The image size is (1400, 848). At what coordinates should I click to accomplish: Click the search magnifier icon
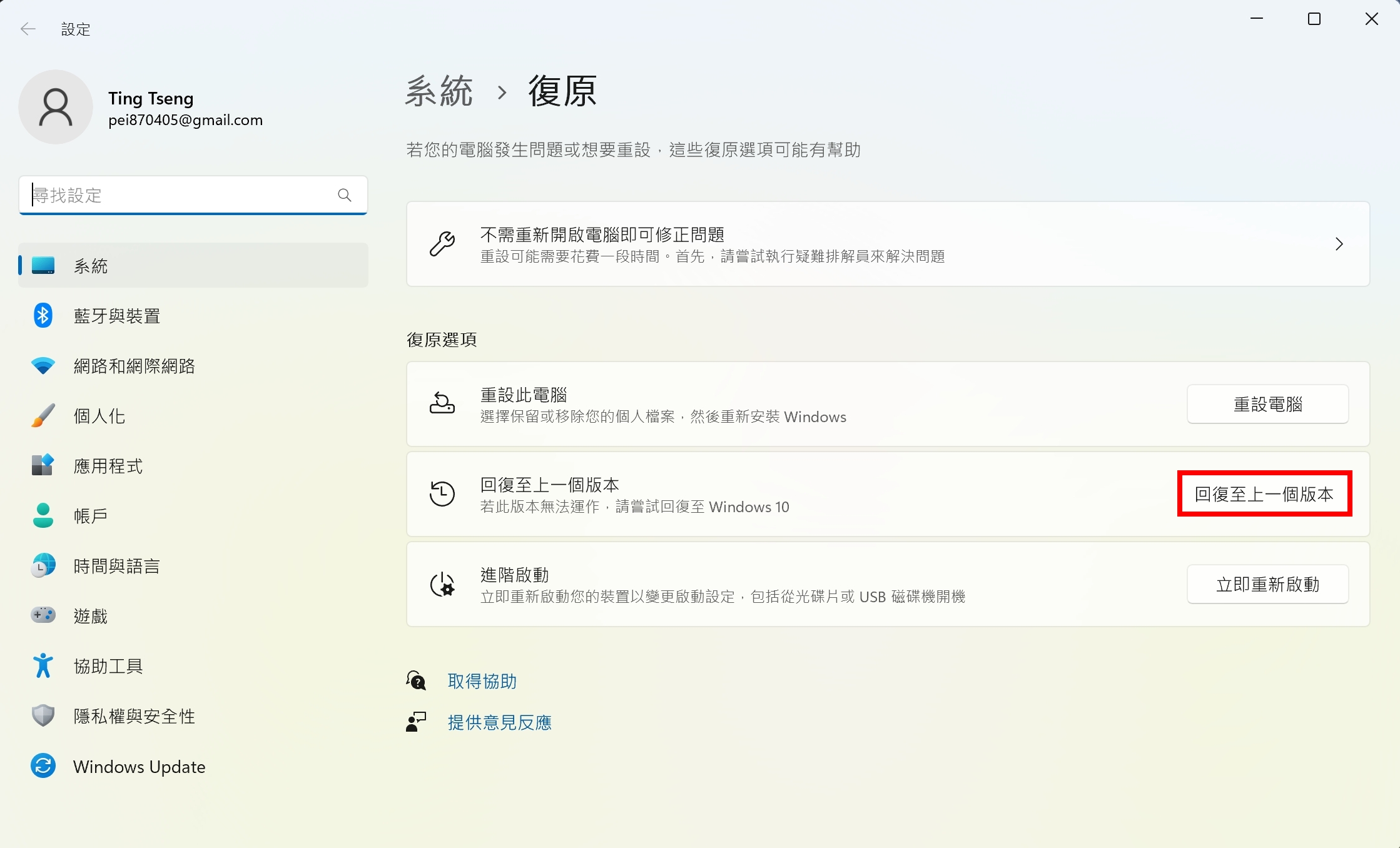[344, 195]
